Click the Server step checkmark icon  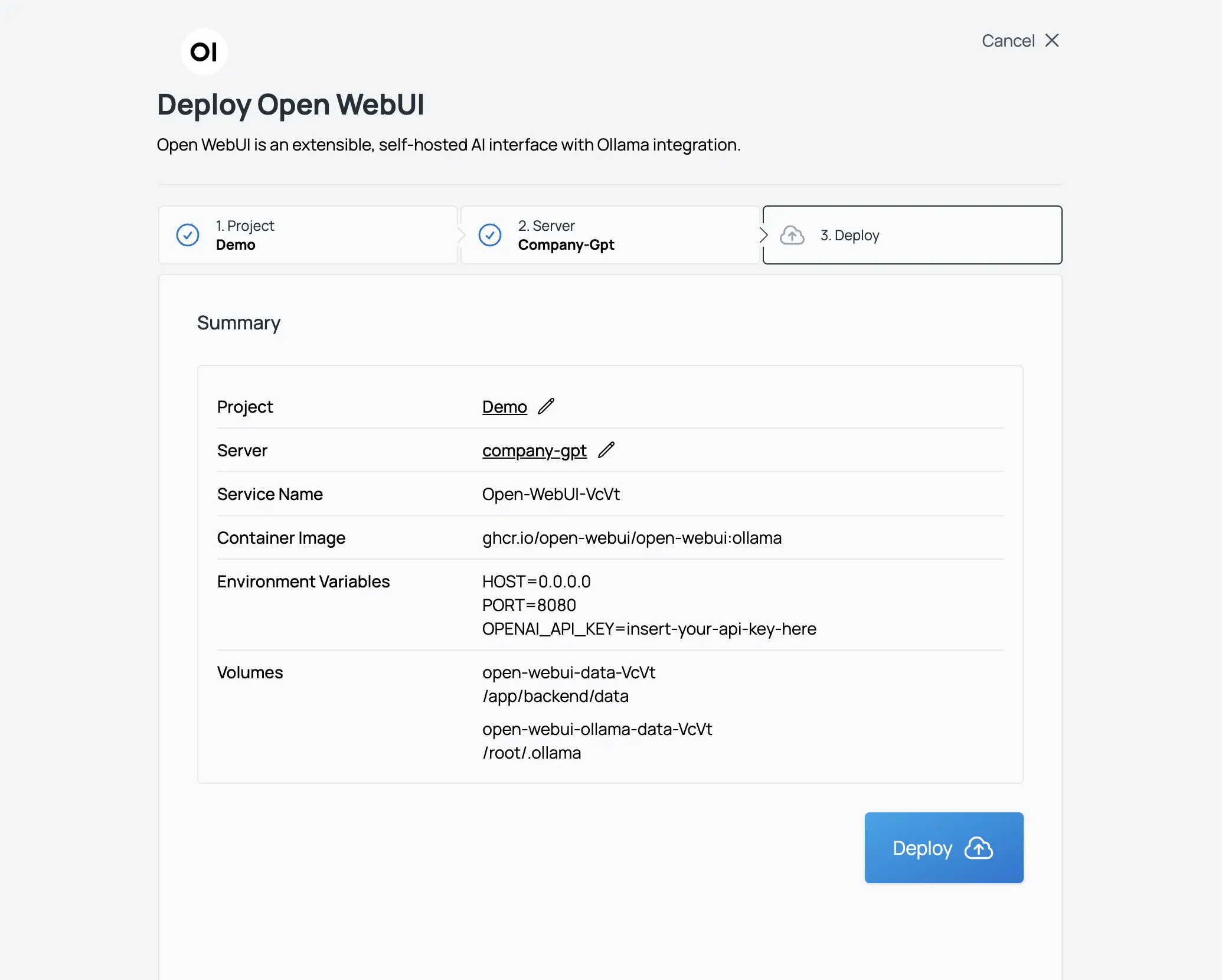point(490,235)
